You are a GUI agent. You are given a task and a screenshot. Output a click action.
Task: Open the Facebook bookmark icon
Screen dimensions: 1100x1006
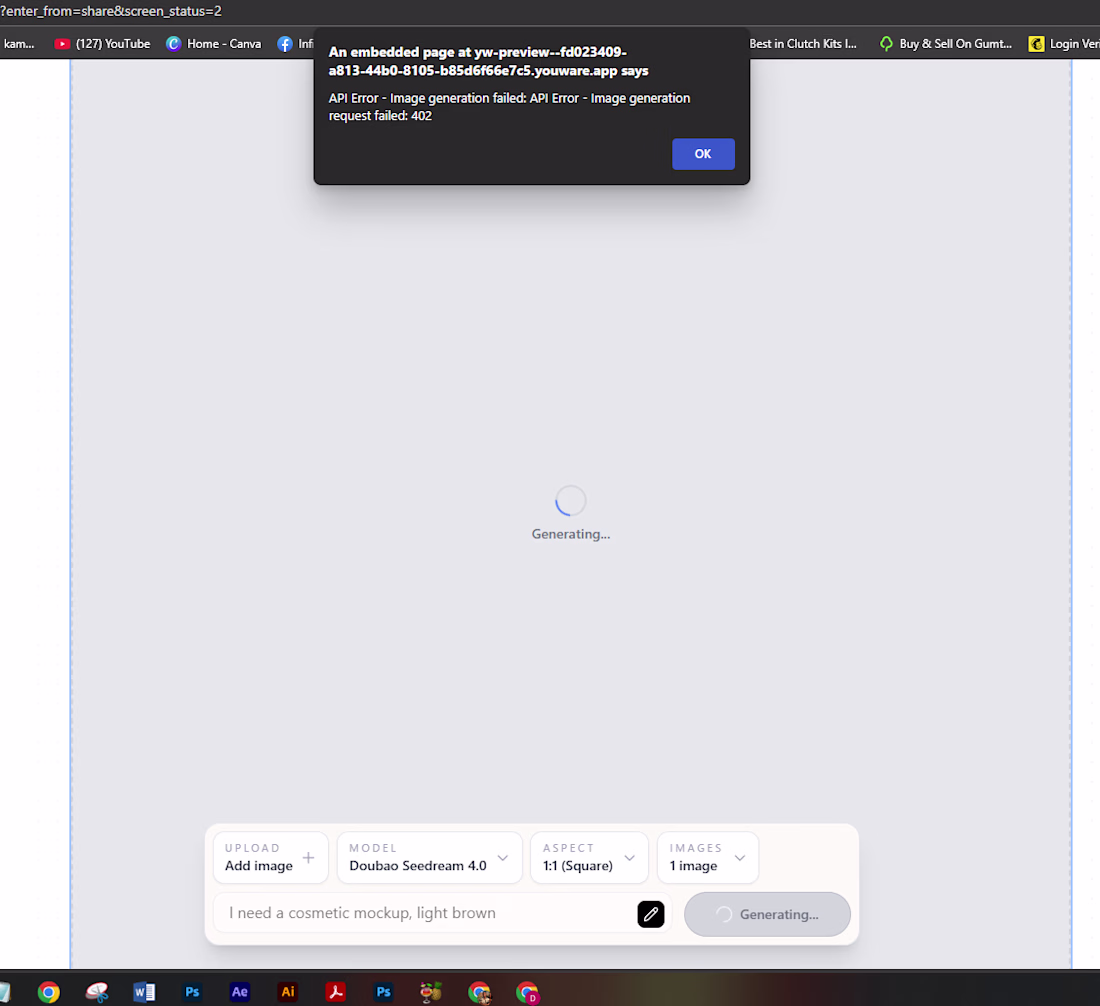[x=285, y=43]
